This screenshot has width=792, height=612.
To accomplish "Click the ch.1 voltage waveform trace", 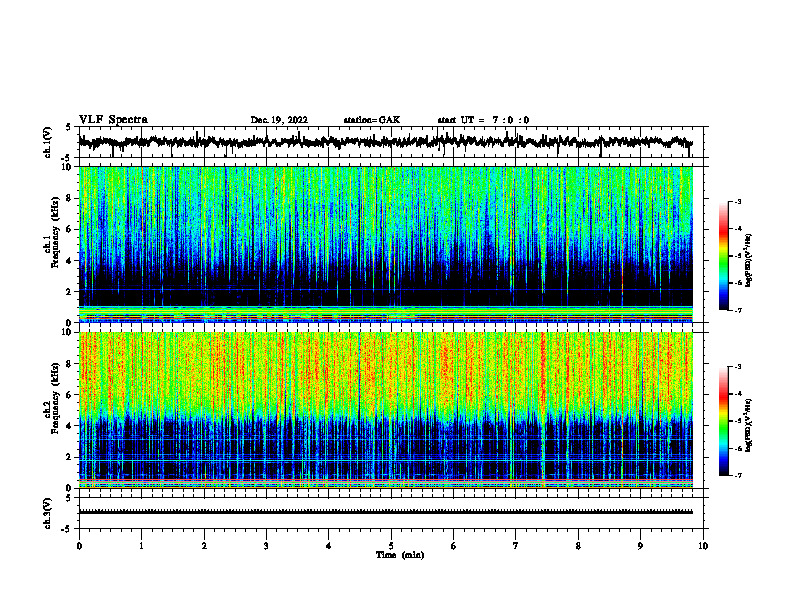I will click(385, 142).
